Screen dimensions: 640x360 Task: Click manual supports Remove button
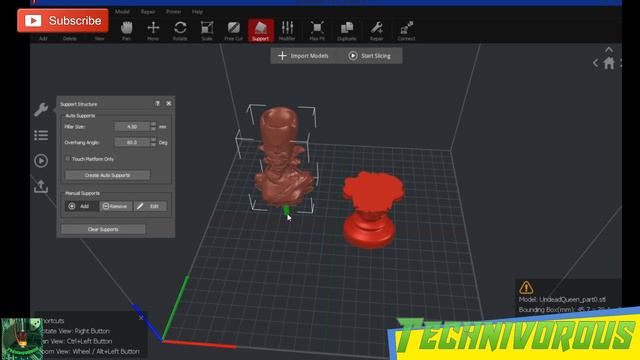(x=116, y=206)
